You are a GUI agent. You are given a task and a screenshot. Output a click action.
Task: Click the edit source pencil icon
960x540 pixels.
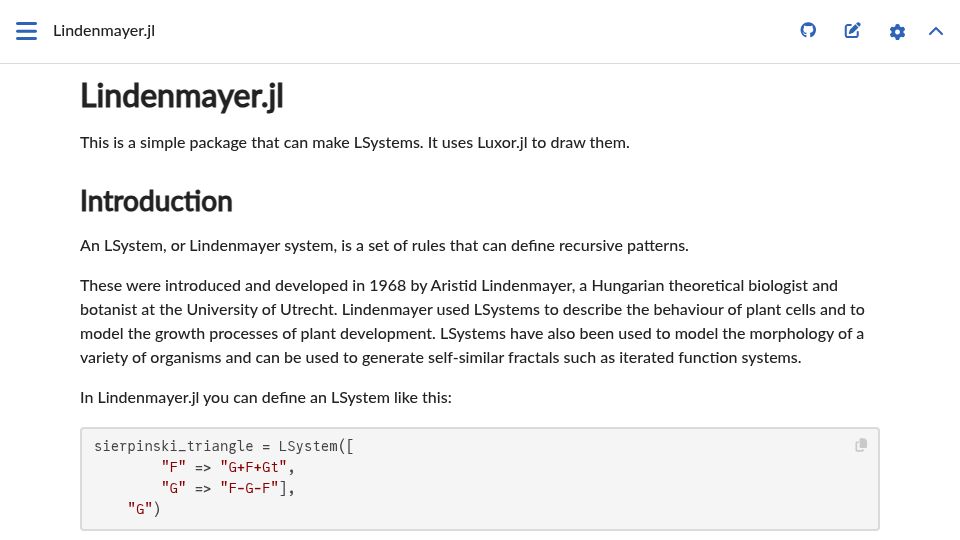(852, 31)
